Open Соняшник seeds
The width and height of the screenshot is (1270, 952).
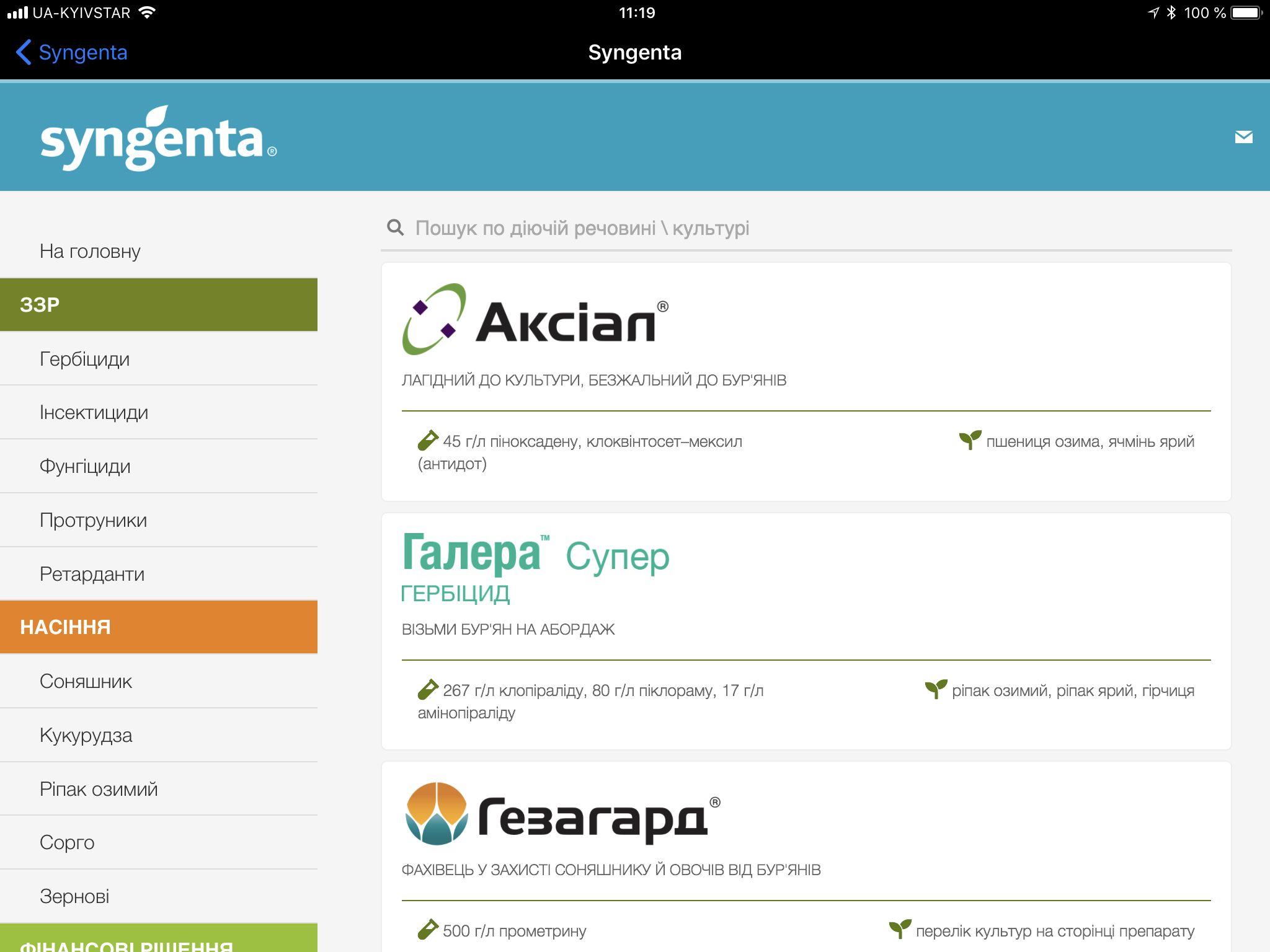(x=159, y=681)
